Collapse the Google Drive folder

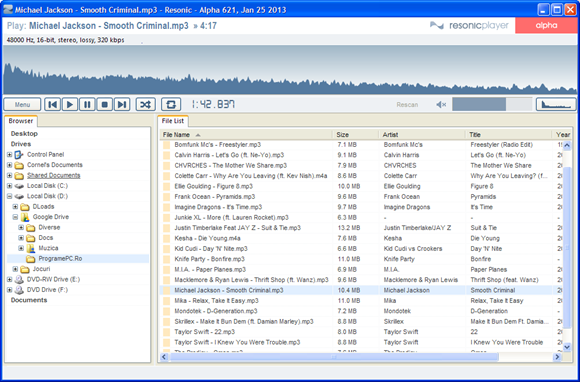(15, 217)
